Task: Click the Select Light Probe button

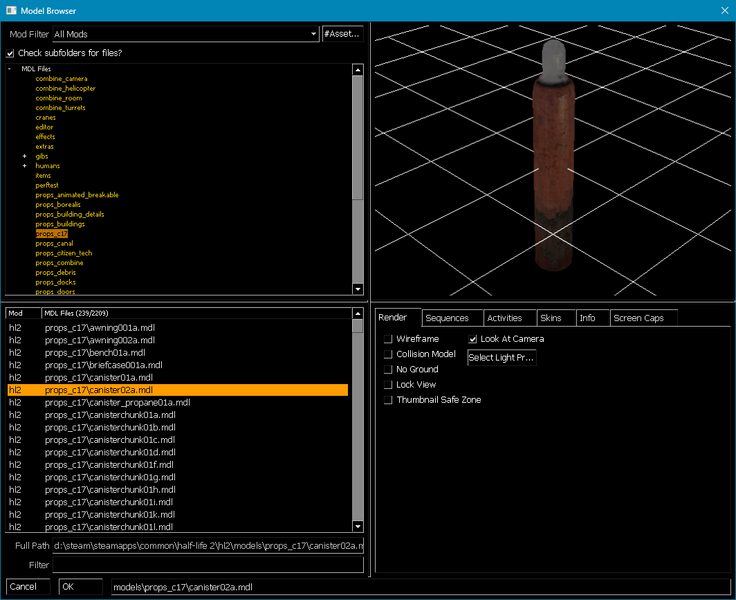Action: (x=502, y=357)
